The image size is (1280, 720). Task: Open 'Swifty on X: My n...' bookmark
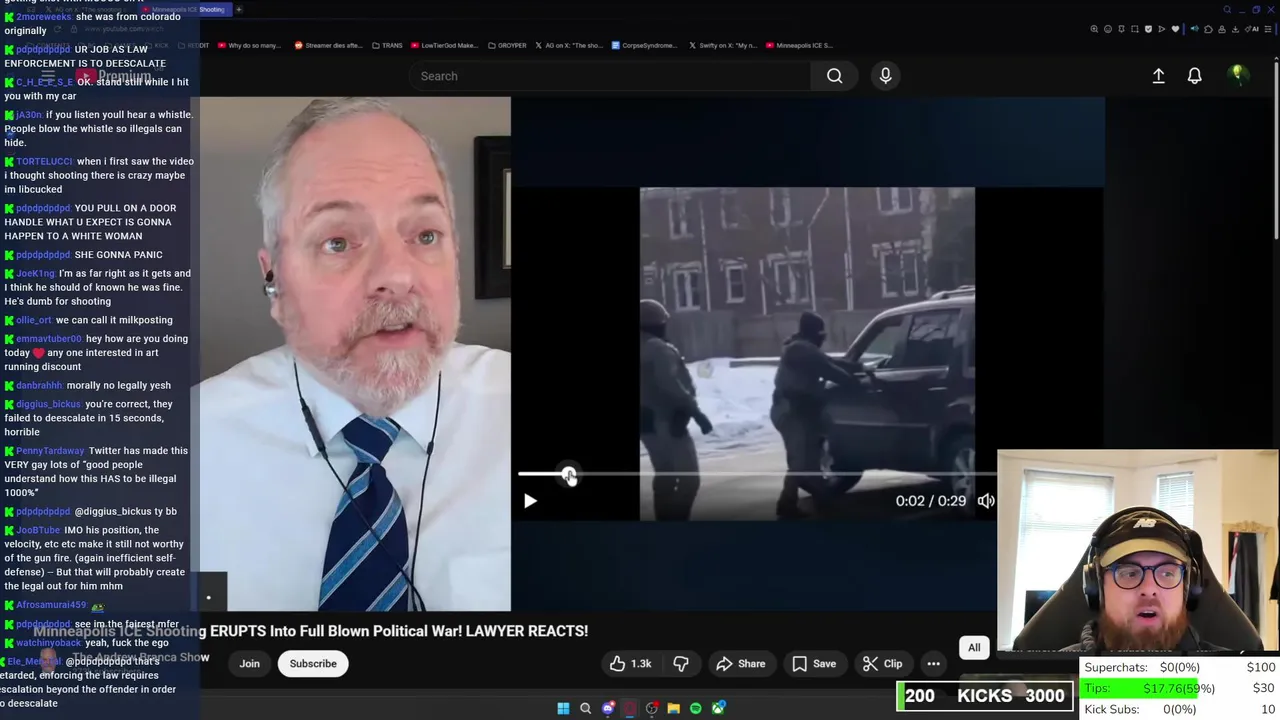pyautogui.click(x=722, y=45)
